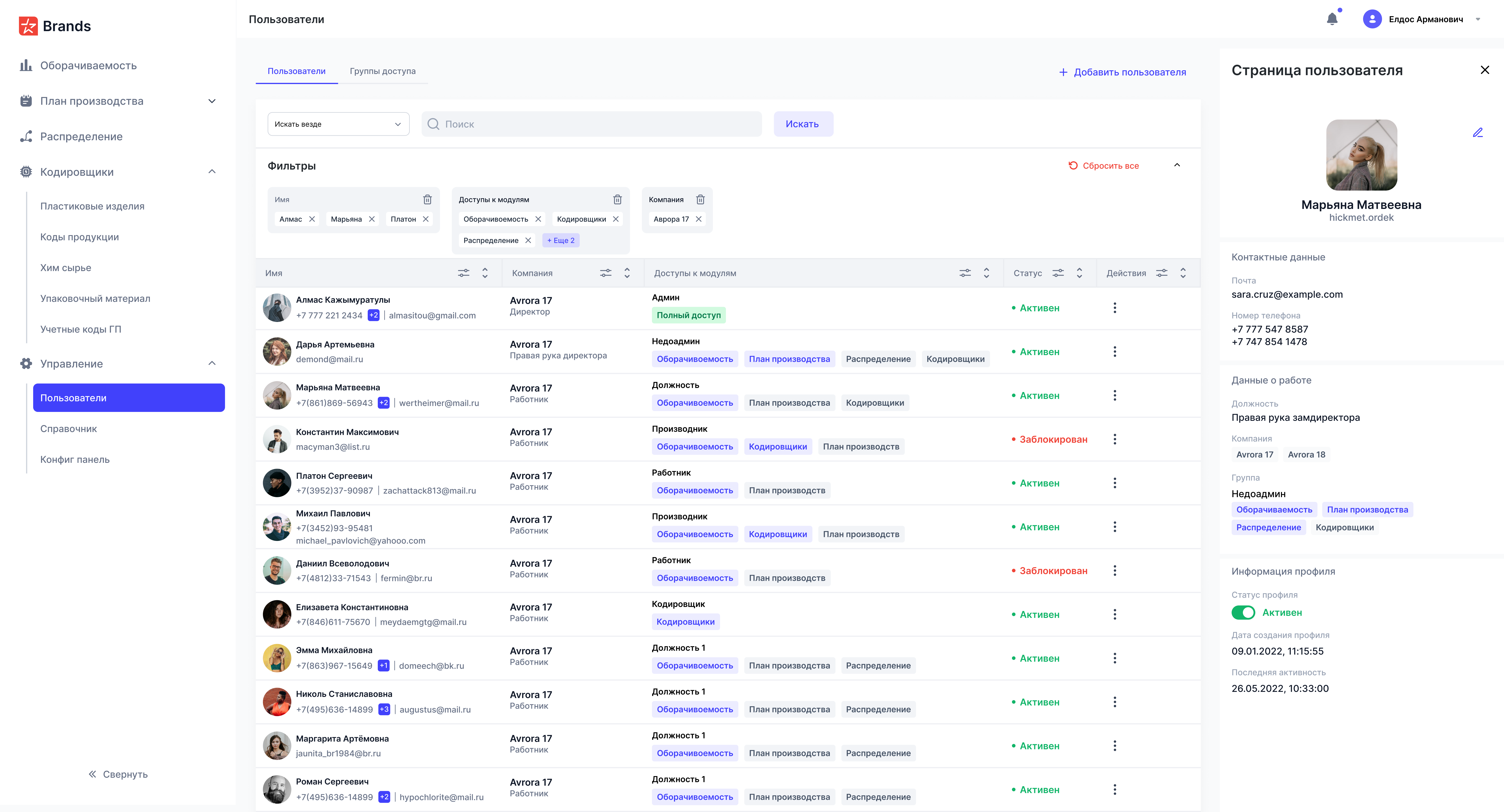This screenshot has height=812, width=1504.
Task: Delete the Компания filter with trash icon
Action: tap(700, 200)
